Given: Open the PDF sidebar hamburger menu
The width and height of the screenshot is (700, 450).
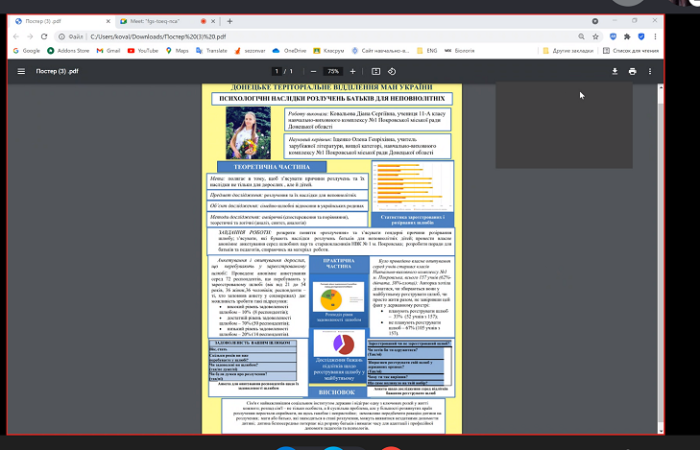Looking at the screenshot, I should 20,72.
